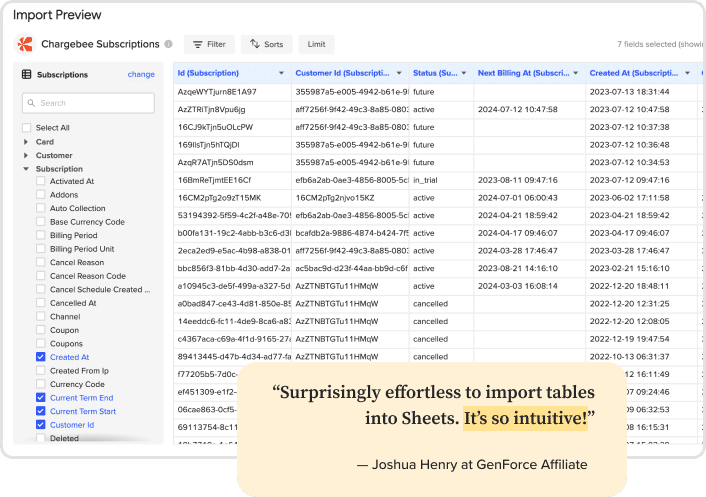Check the Billing Period checkbox

pos(41,235)
